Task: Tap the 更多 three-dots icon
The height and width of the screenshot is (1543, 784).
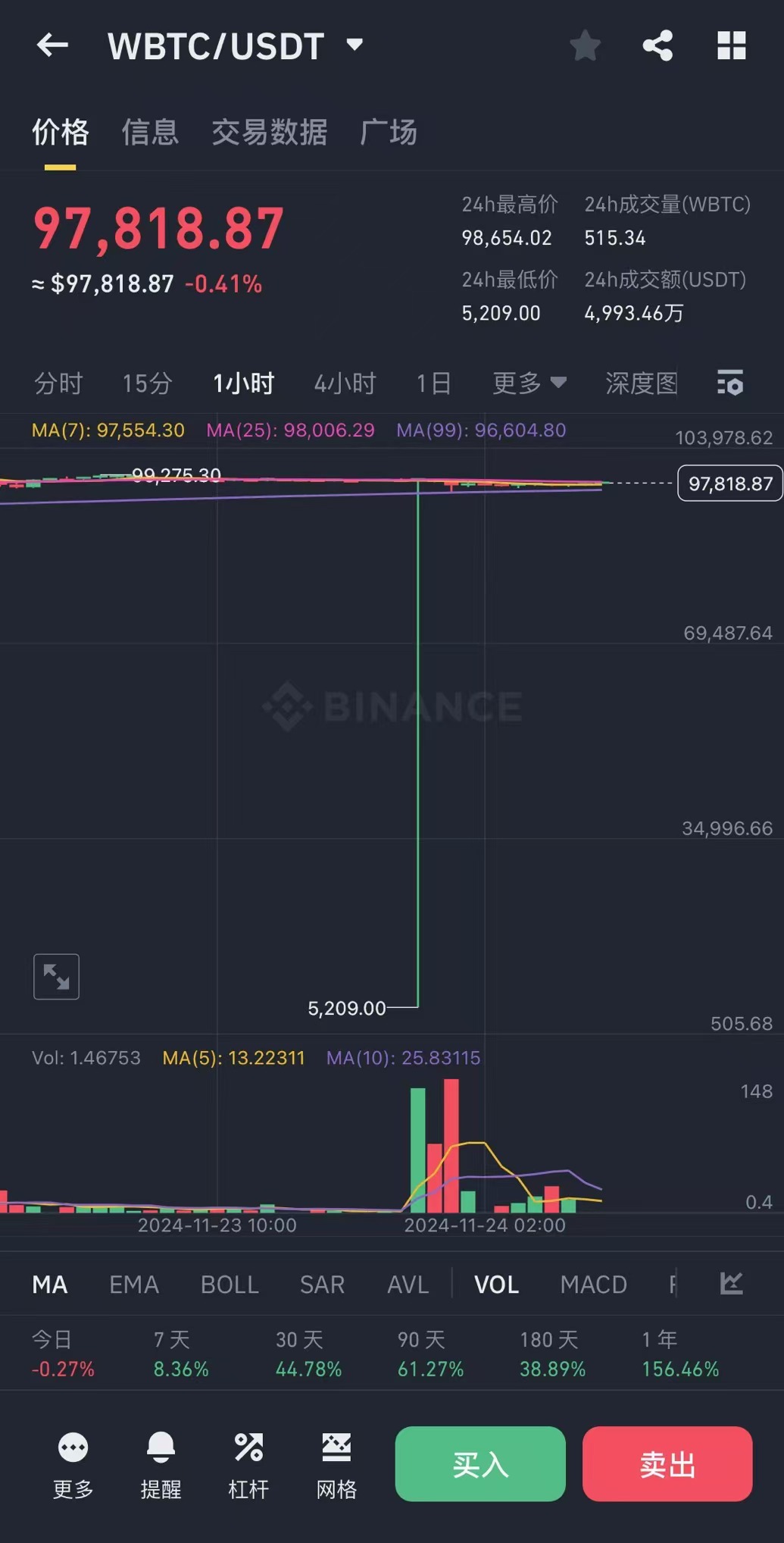Action: point(73,1448)
